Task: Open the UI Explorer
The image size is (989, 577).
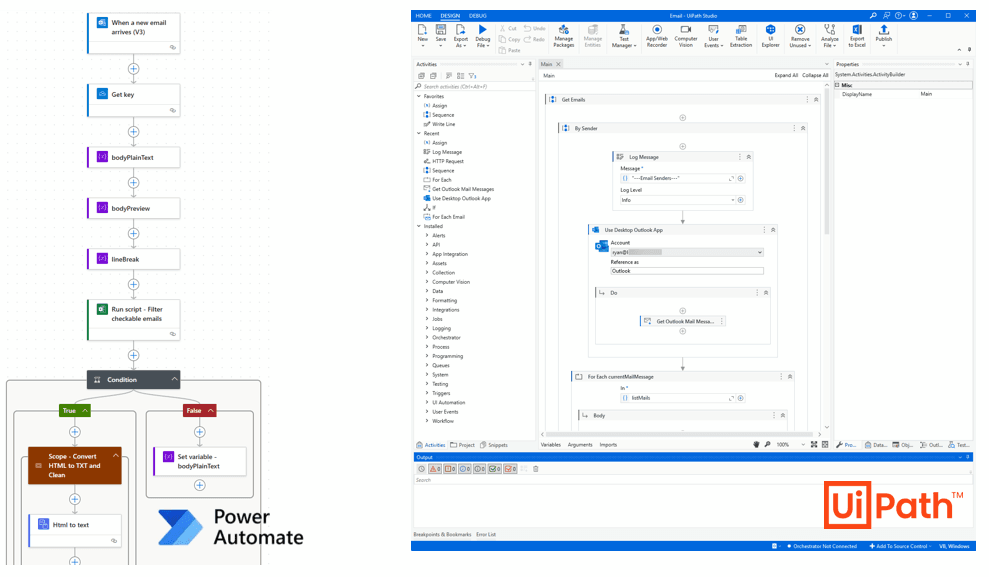Action: tap(770, 31)
